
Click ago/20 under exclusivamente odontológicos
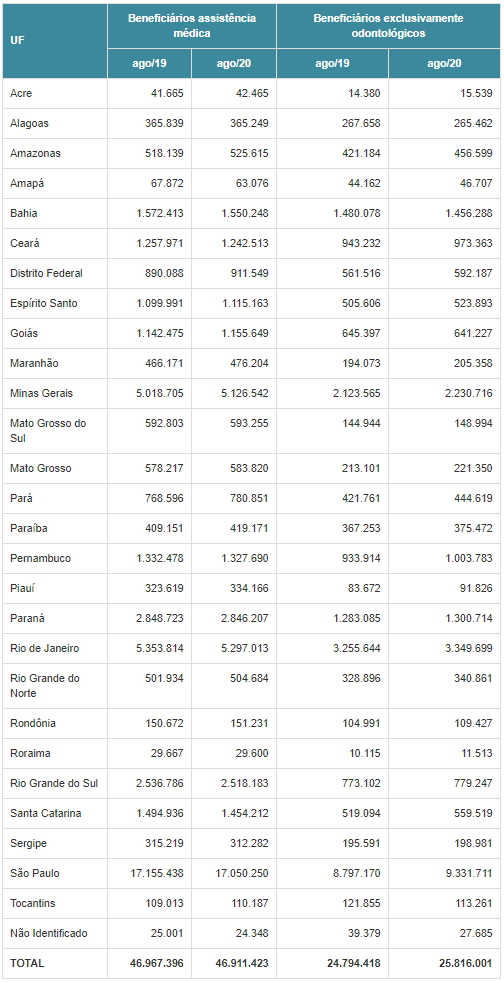click(x=444, y=64)
